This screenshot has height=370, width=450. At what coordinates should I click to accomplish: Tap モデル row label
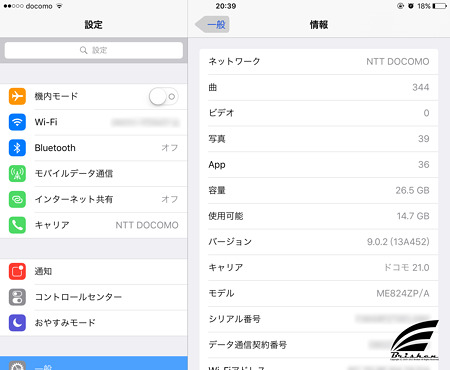pos(221,293)
